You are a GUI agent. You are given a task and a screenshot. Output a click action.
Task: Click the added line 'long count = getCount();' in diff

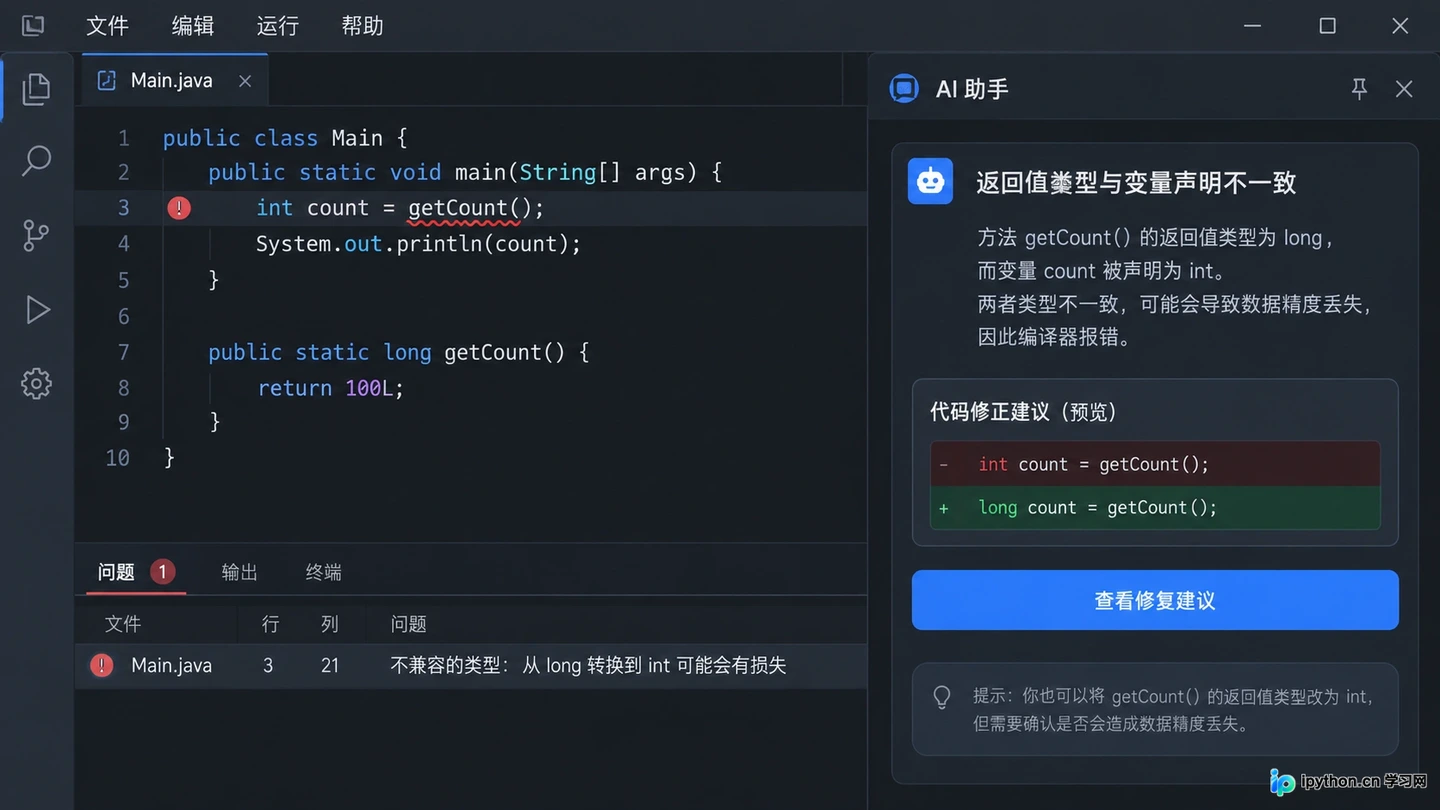point(1155,508)
